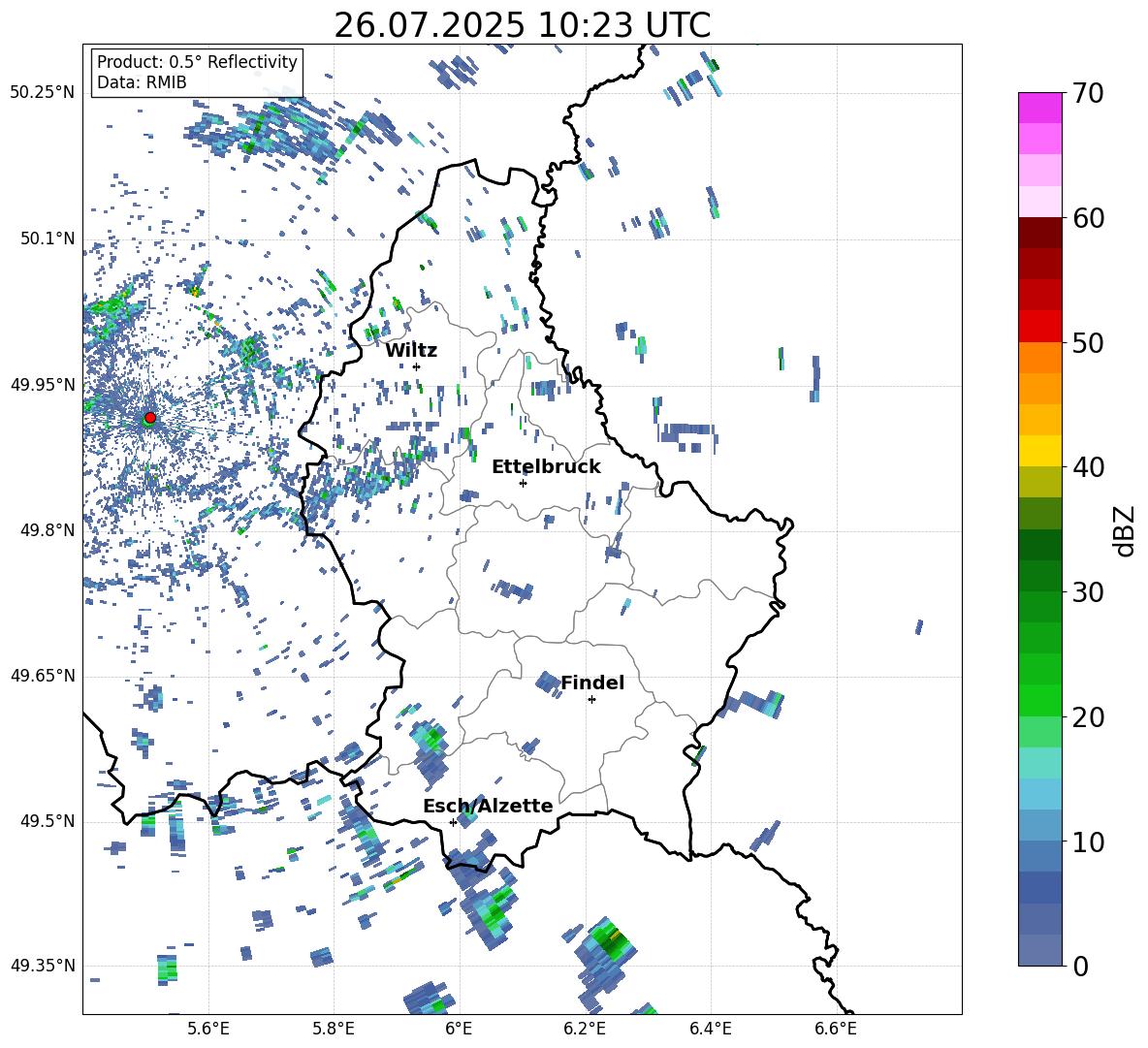Click the 40 tick label on colorbar
1148x1048 pixels.
1088,467
